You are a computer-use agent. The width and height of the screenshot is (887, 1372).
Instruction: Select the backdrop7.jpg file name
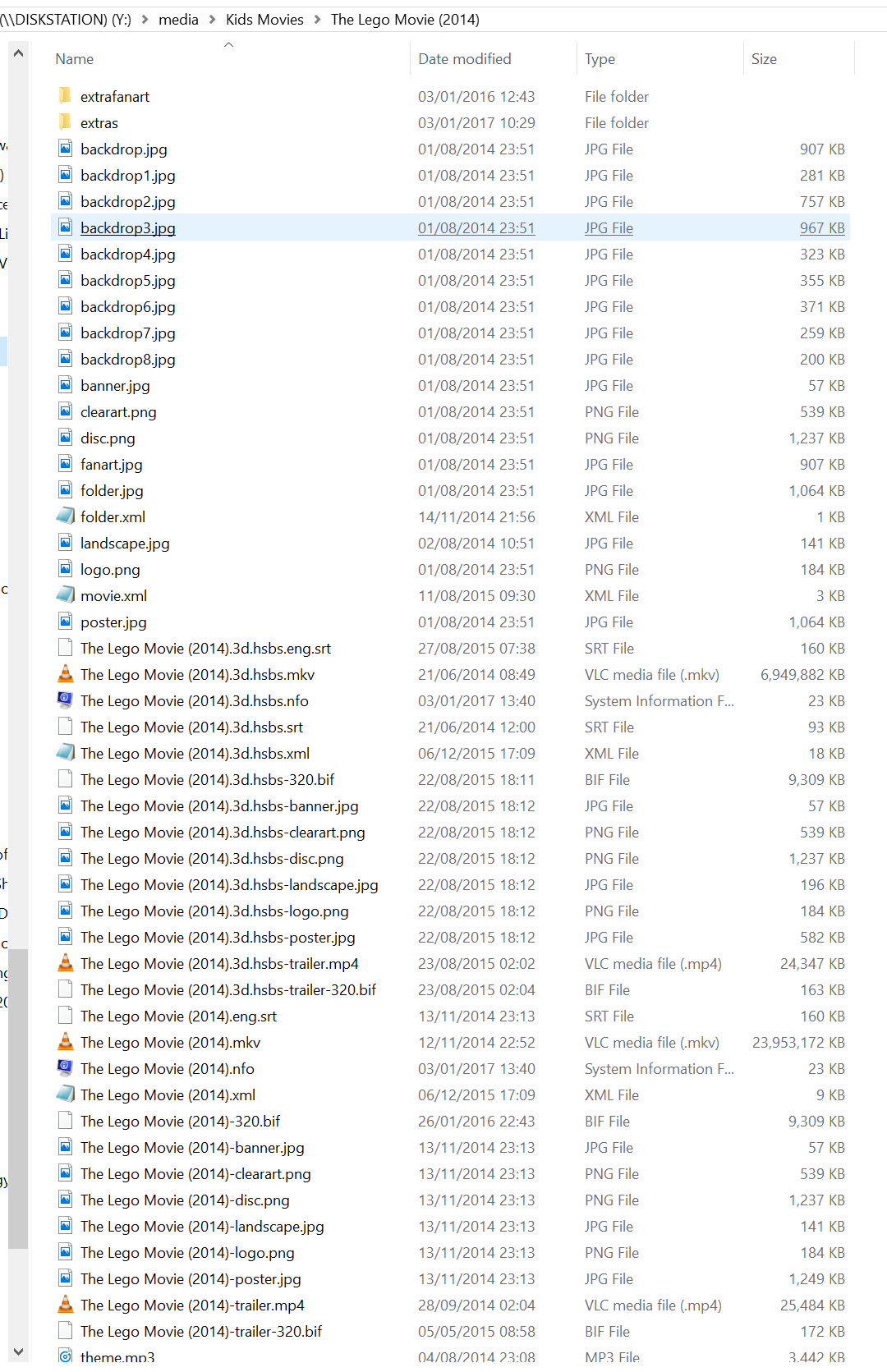tap(128, 333)
